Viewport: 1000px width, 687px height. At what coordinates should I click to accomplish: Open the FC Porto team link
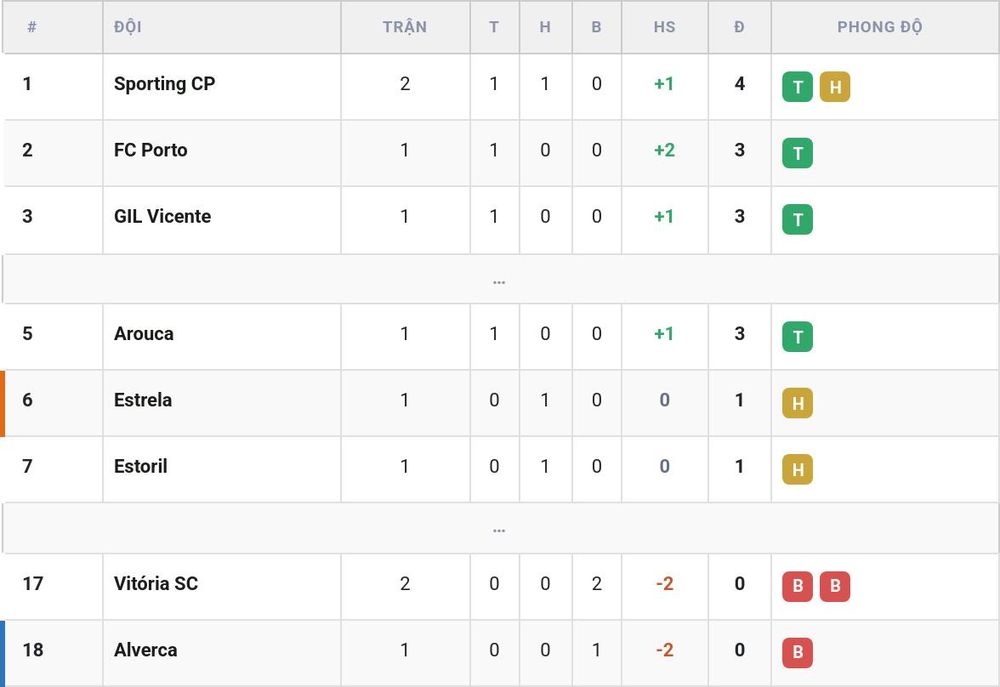click(x=151, y=150)
